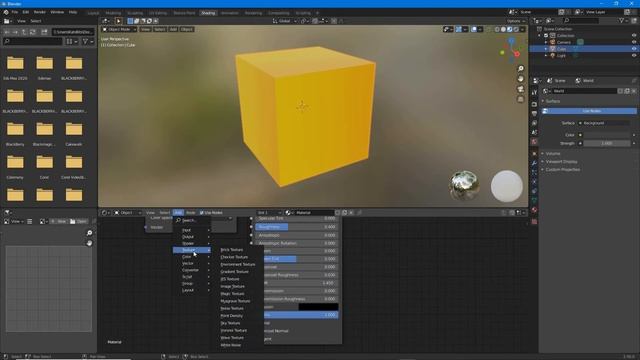Adjust the Roughness slider in Principled node
Screen dimensions: 640x360
(297, 227)
